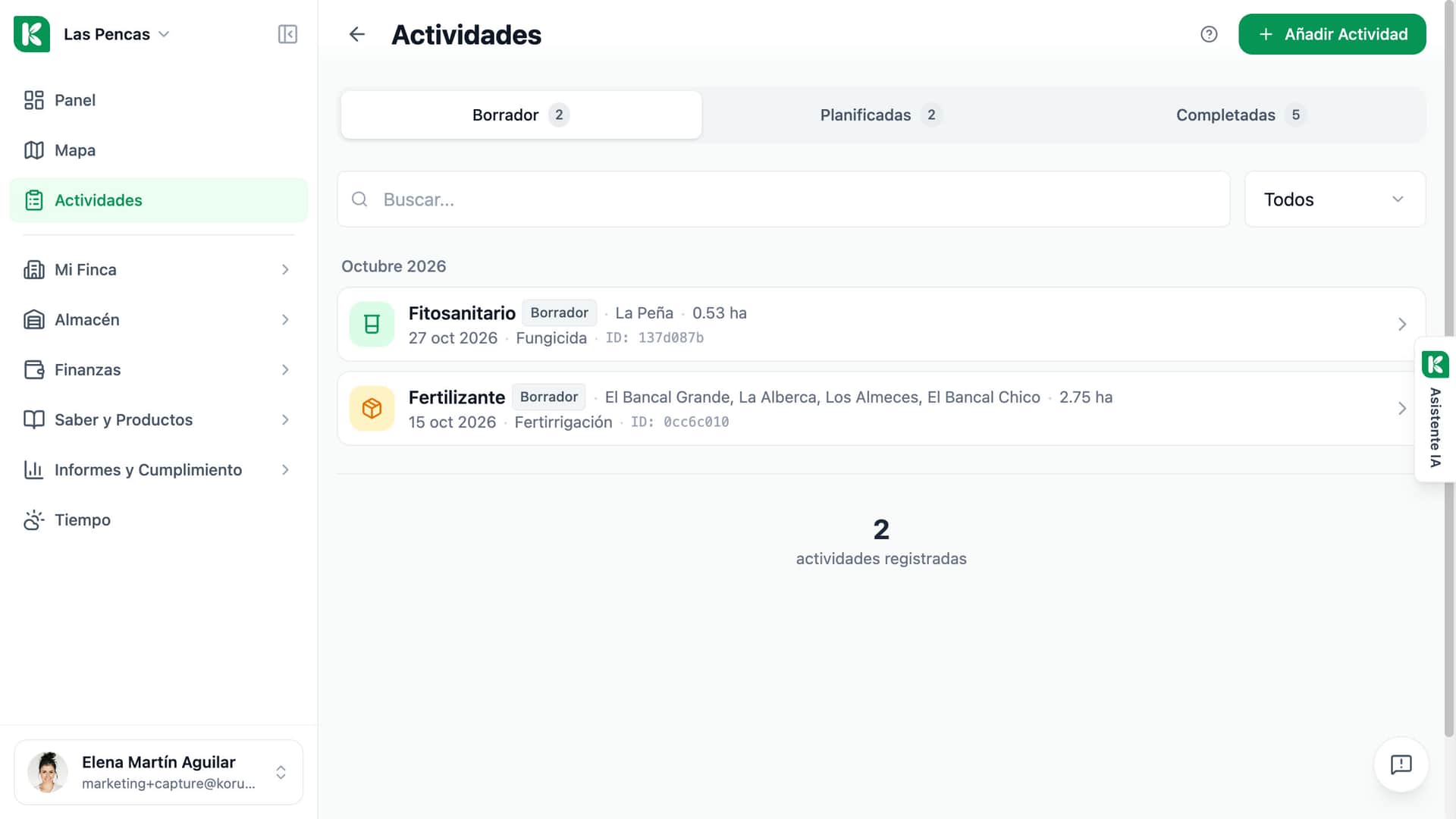Collapse the sidebar with the panel icon
The height and width of the screenshot is (819, 1456).
287,34
